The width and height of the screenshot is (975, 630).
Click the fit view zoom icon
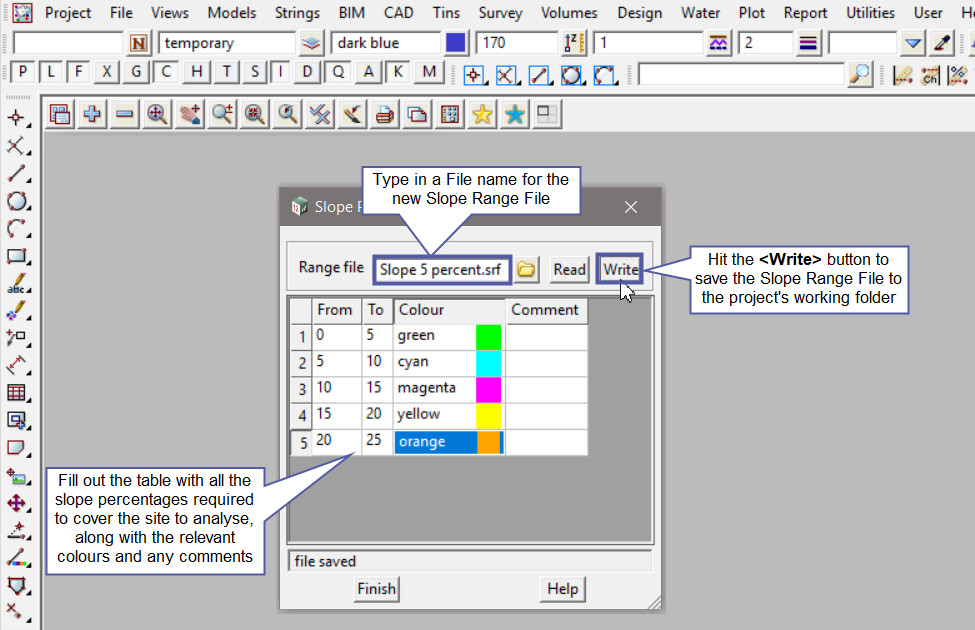coord(157,114)
